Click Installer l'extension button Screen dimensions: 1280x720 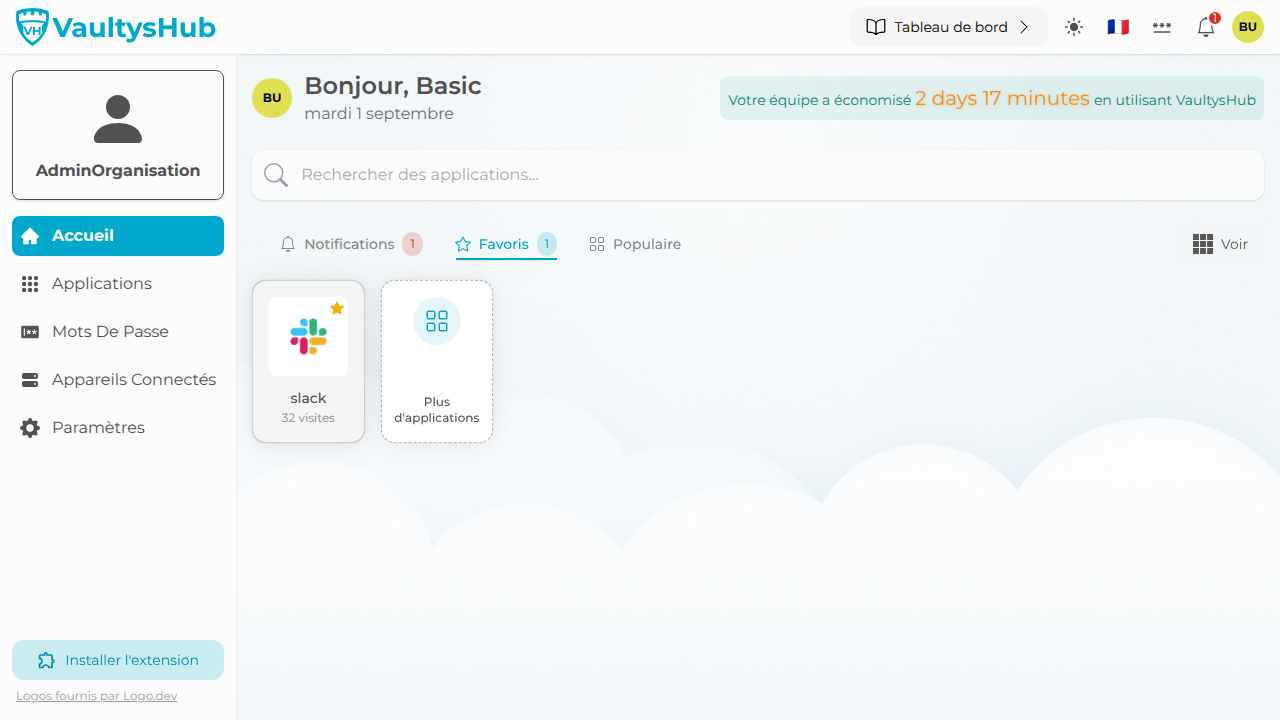(118, 660)
